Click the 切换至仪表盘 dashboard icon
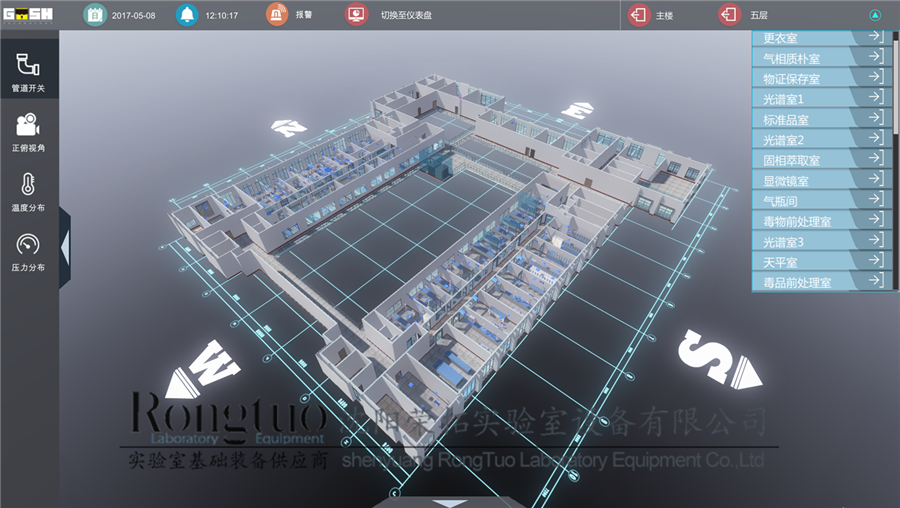This screenshot has width=900, height=508. click(356, 15)
